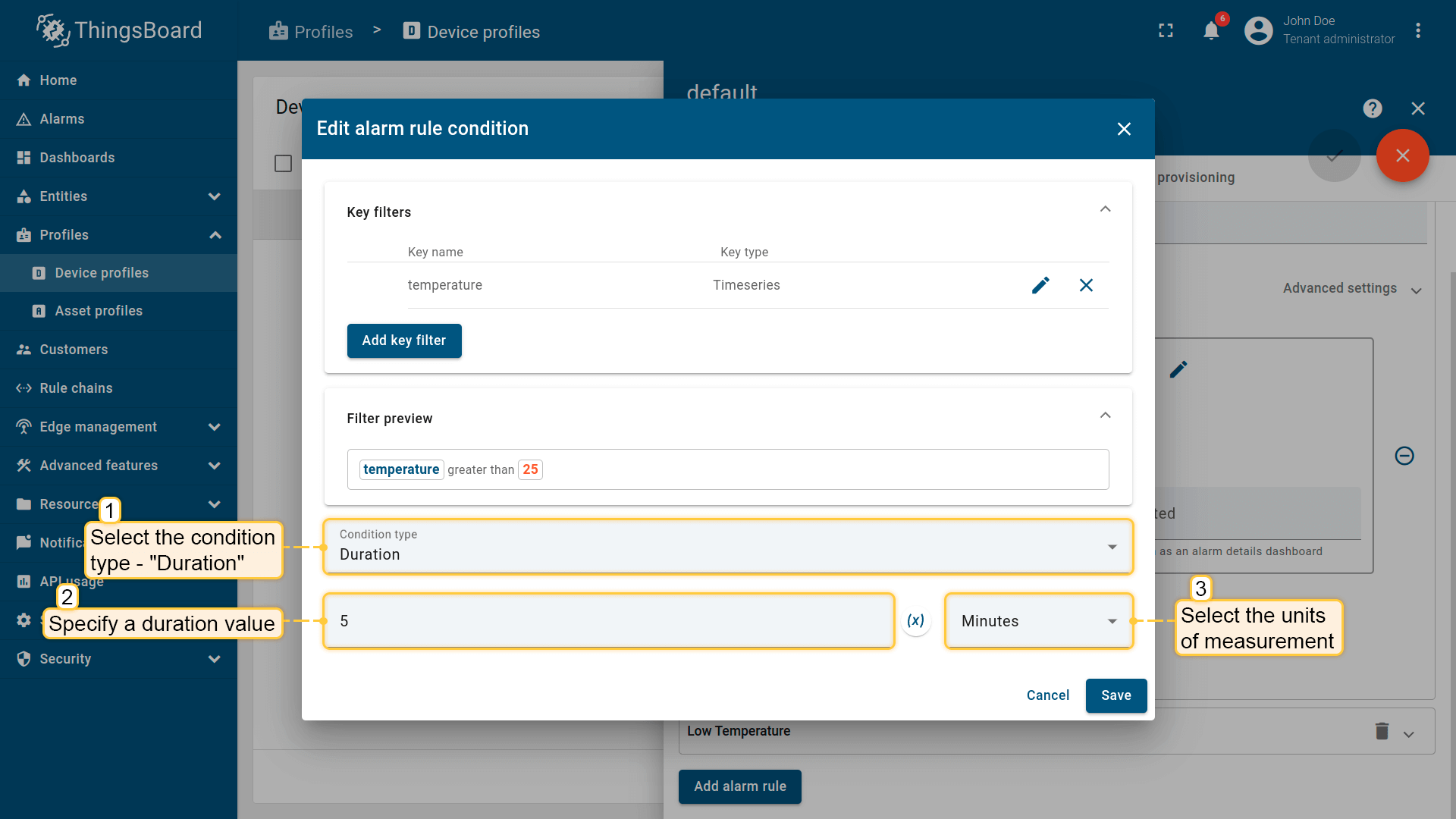1456x819 pixels.
Task: Click the duration value input field
Action: pos(608,621)
